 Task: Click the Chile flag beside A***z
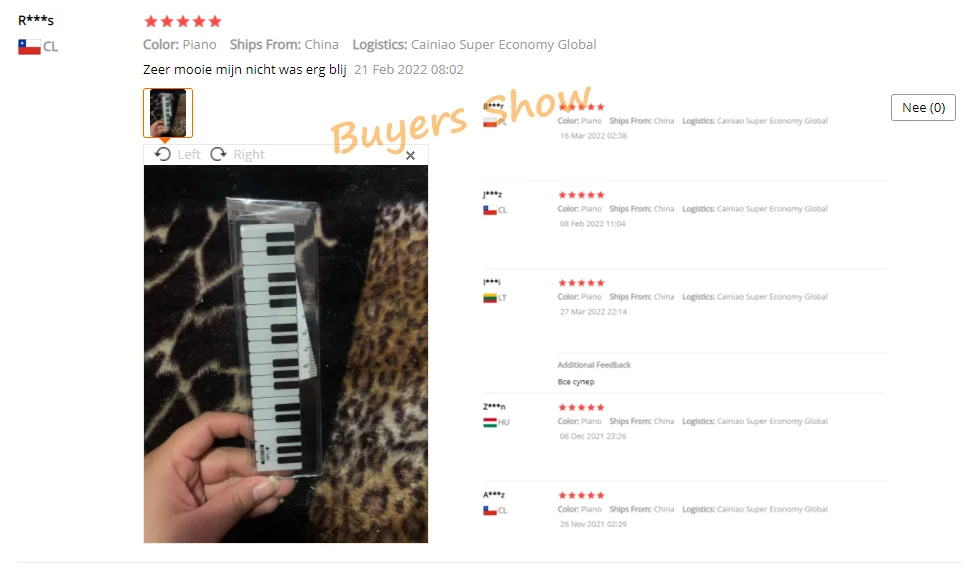490,510
